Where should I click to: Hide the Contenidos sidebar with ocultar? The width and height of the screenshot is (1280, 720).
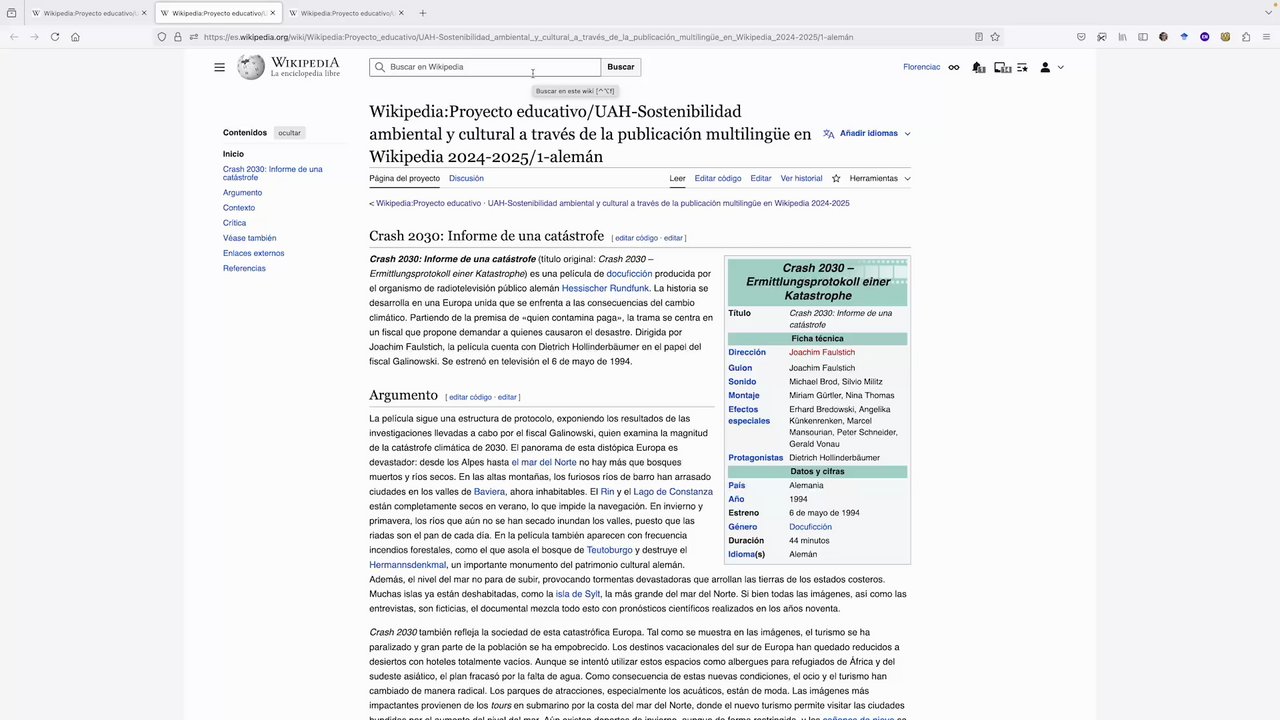[x=289, y=133]
